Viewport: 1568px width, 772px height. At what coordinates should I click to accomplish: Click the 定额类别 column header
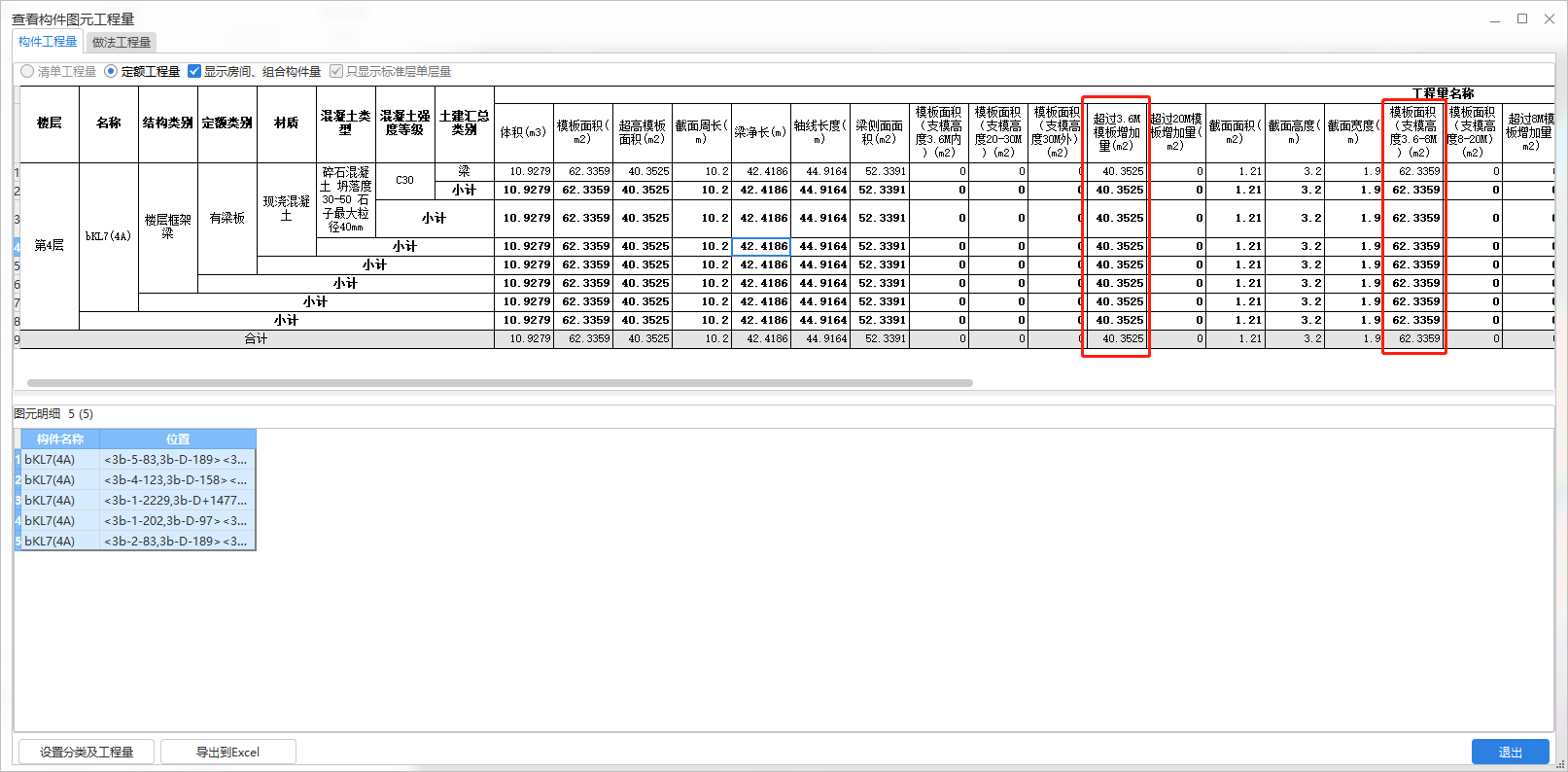pos(227,123)
